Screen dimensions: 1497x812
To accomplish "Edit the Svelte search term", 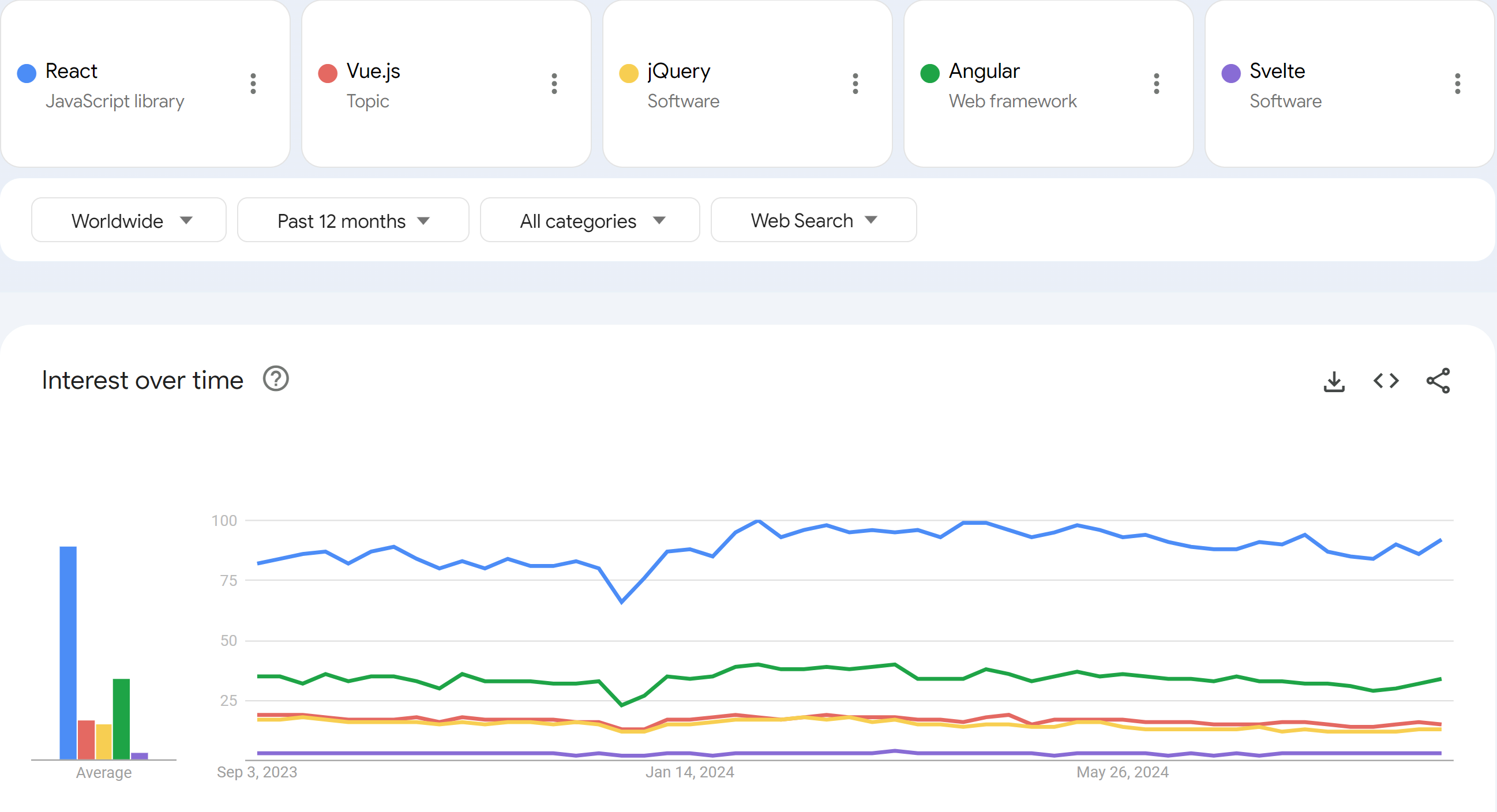I will pyautogui.click(x=1277, y=71).
